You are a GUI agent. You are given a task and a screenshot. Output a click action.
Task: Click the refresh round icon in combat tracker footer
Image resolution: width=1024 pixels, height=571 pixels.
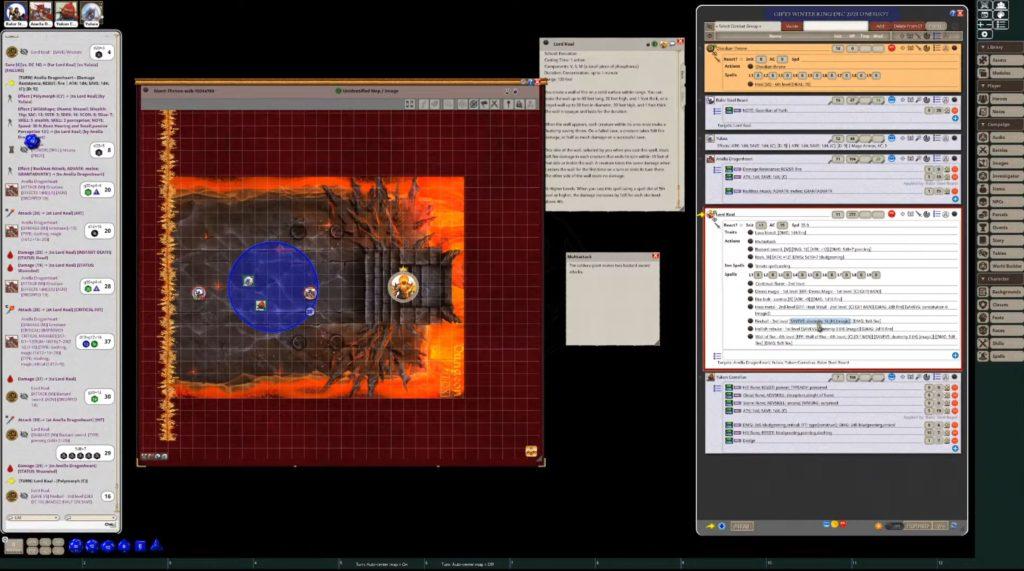(x=953, y=525)
